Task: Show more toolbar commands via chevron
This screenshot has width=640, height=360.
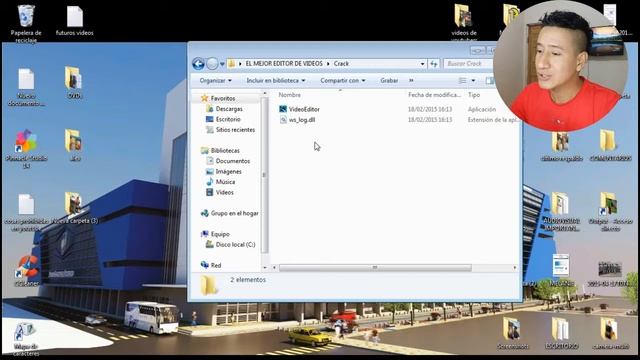Action: (x=411, y=81)
